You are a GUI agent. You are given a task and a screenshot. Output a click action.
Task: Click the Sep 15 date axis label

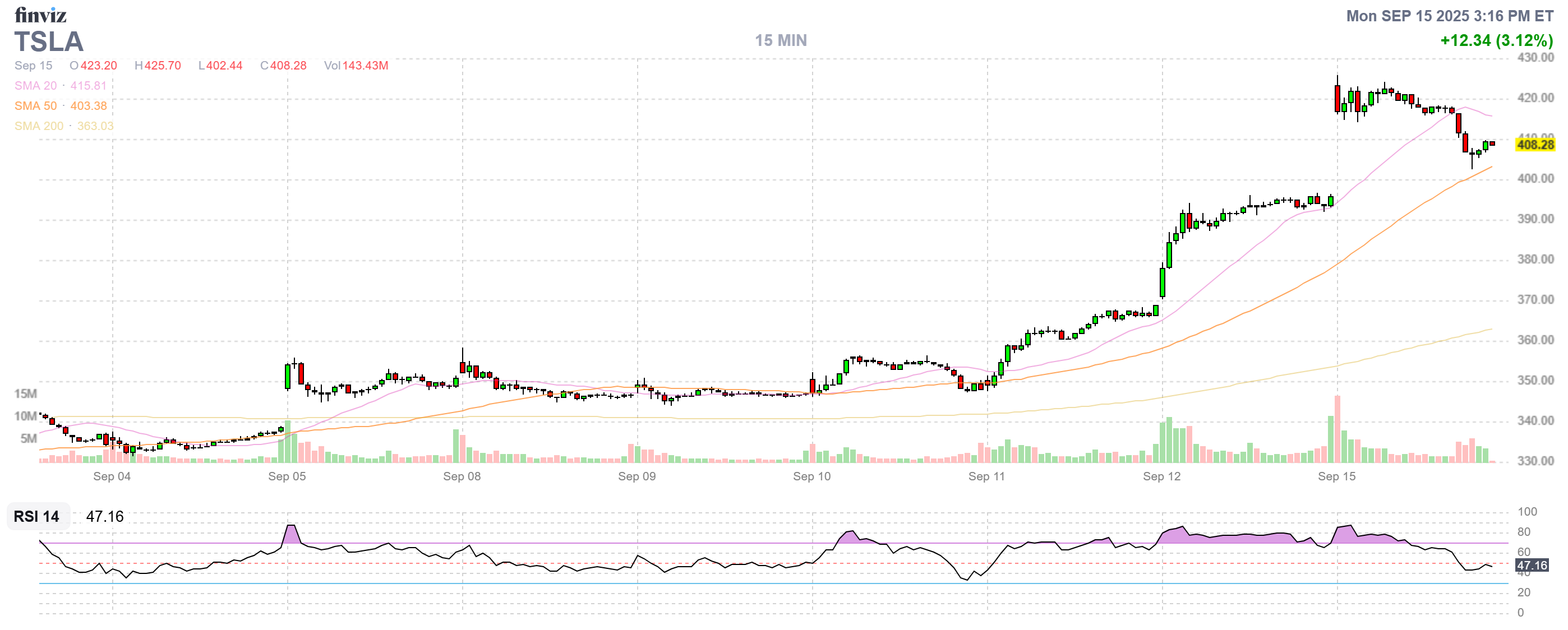[1336, 476]
